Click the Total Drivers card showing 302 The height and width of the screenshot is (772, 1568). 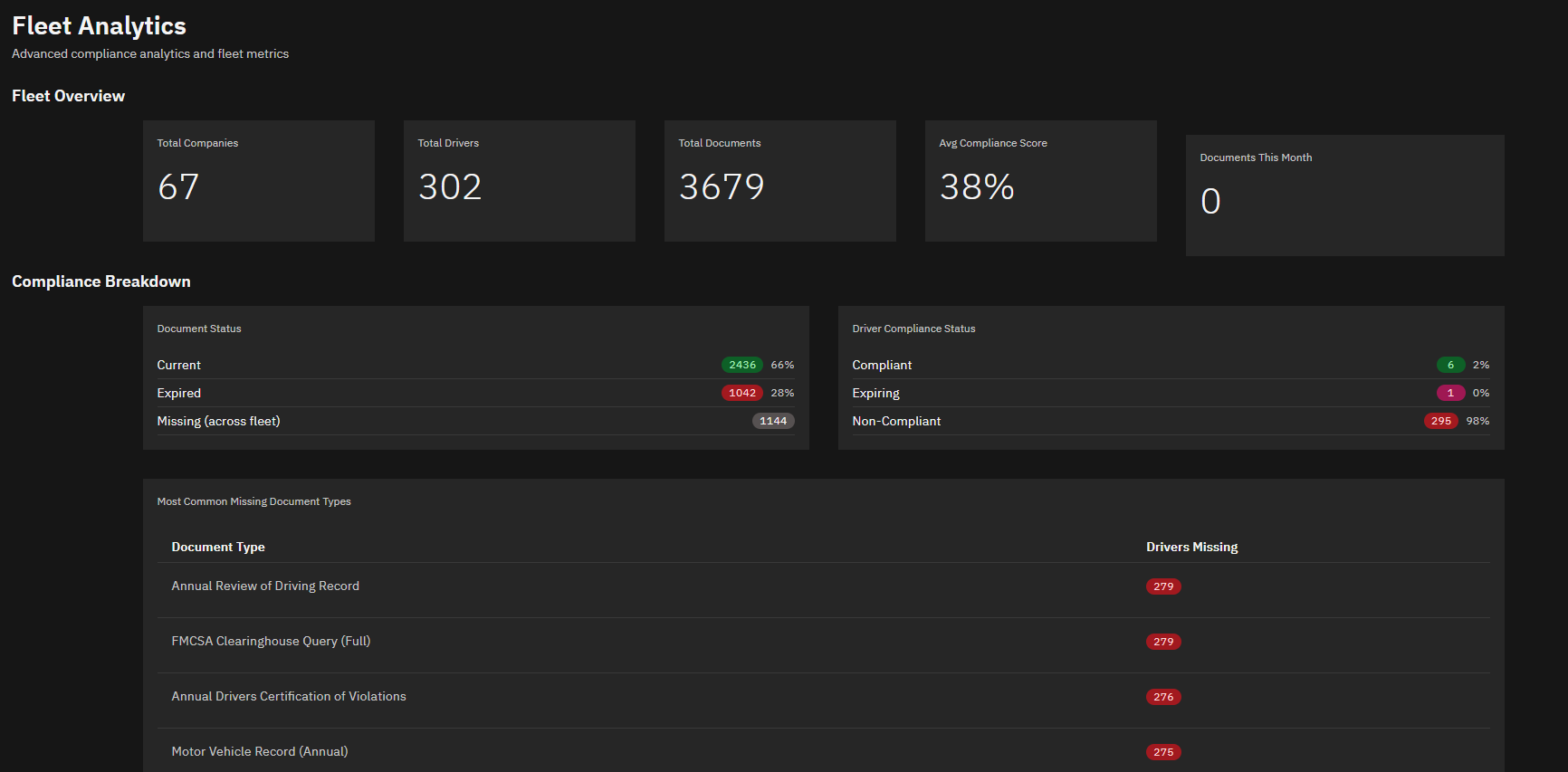coord(520,181)
